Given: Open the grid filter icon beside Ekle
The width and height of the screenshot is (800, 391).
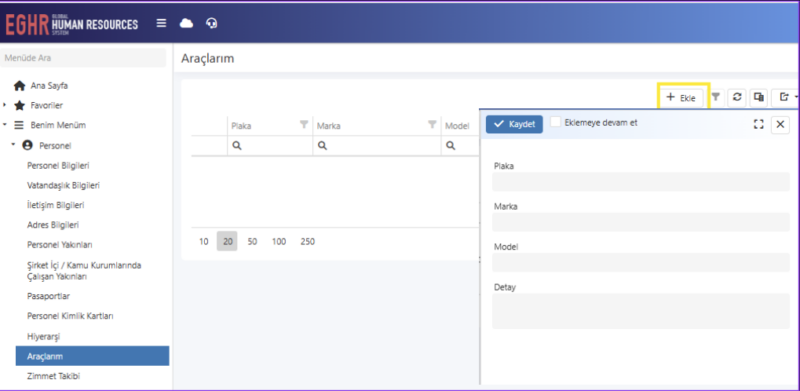Looking at the screenshot, I should [x=716, y=97].
